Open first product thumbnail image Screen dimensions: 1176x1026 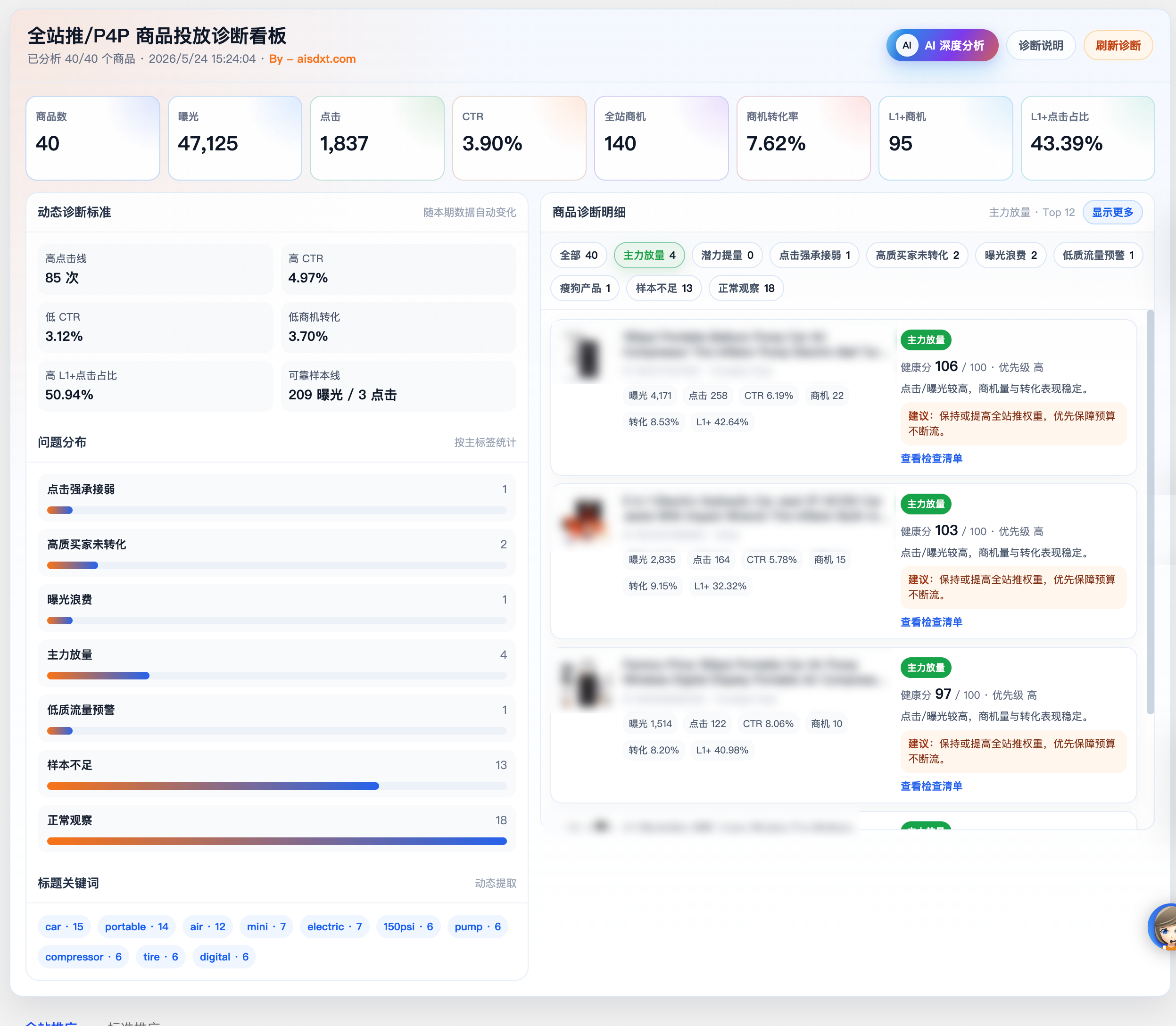tap(585, 356)
